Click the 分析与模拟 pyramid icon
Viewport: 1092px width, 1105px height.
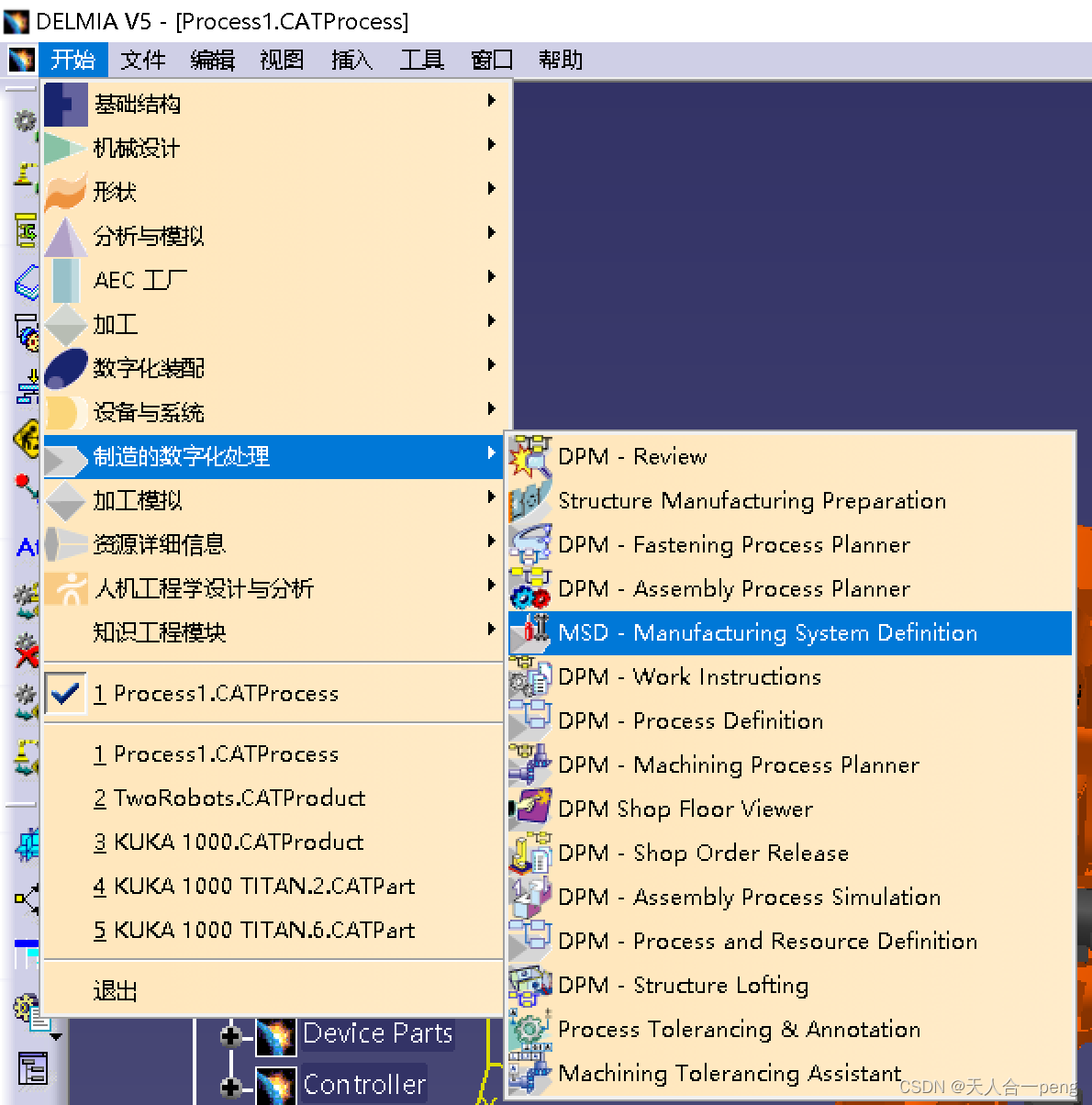tap(65, 236)
